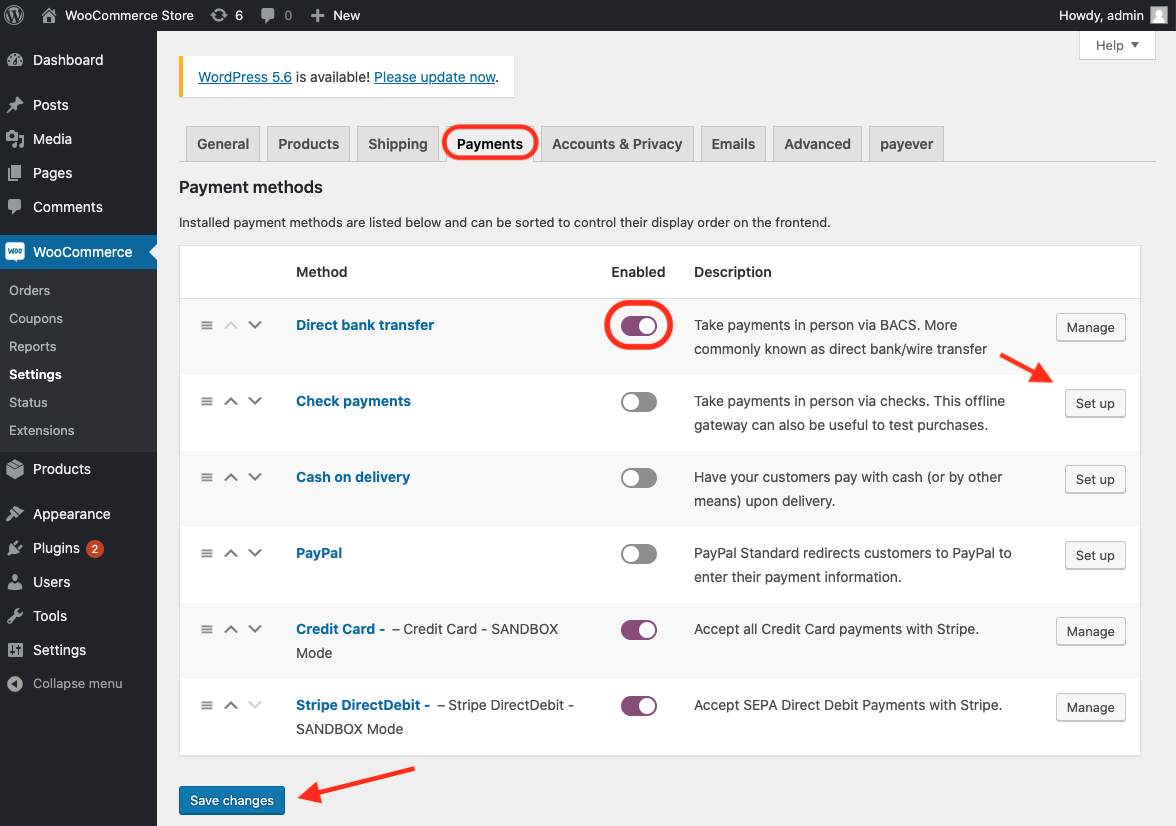This screenshot has height=826, width=1176.
Task: Click the drag handle for PayPal
Action: [207, 554]
